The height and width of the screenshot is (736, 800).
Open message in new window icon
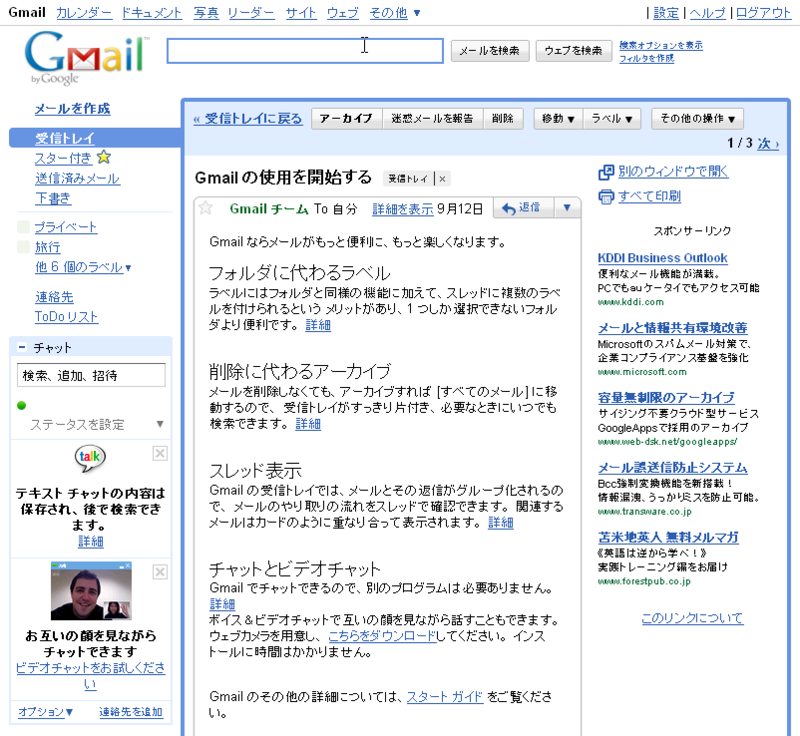(x=606, y=172)
